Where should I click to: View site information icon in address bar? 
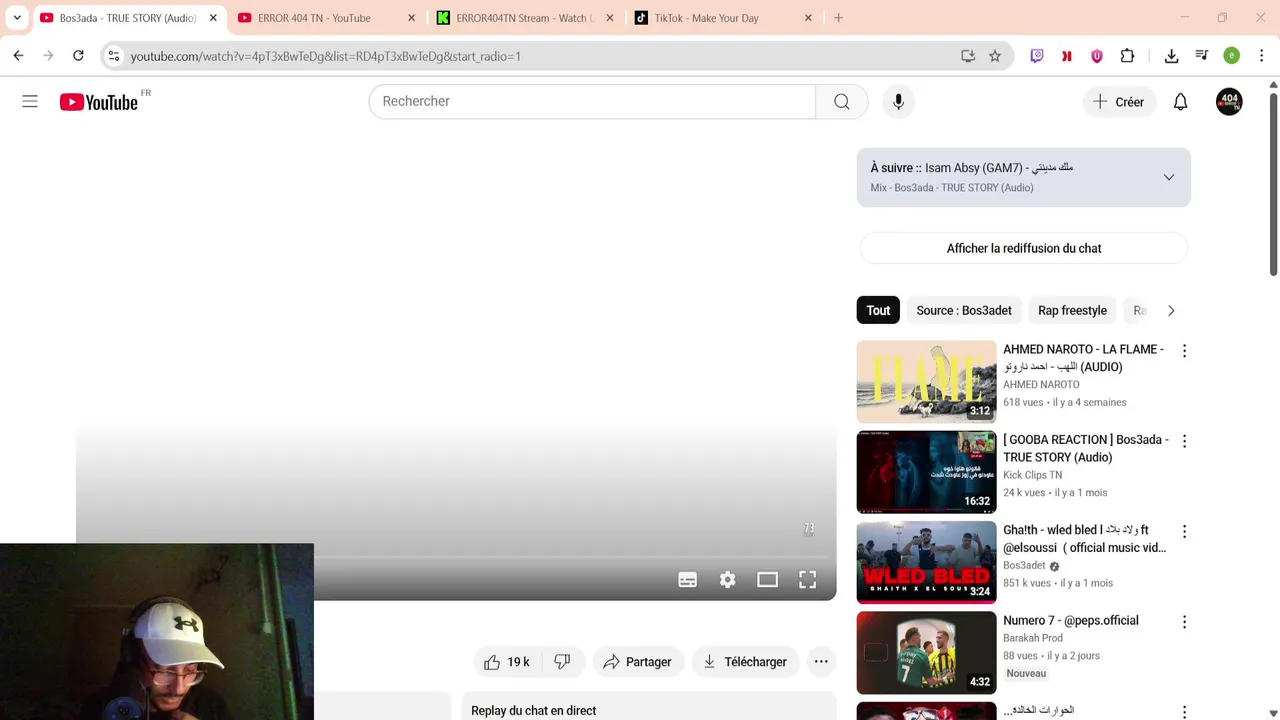click(114, 56)
